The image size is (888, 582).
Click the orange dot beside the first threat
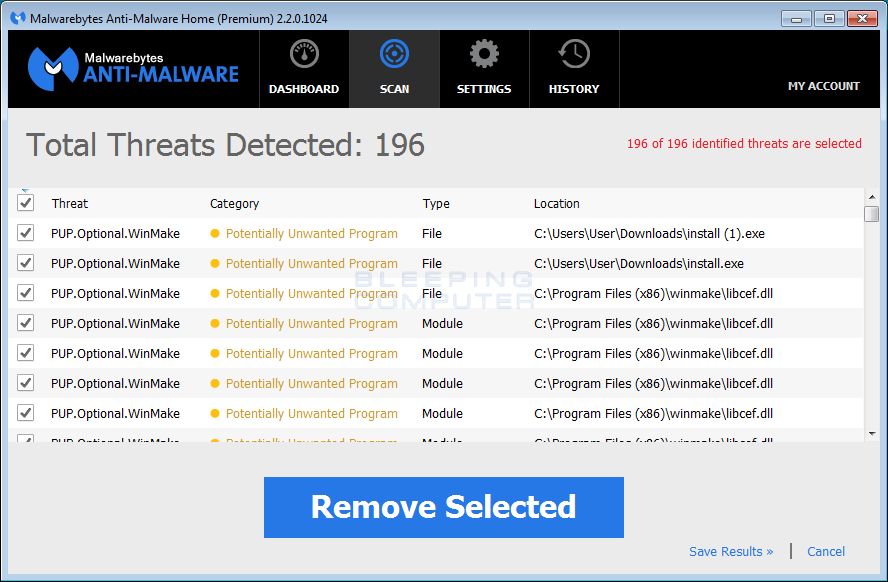[216, 233]
